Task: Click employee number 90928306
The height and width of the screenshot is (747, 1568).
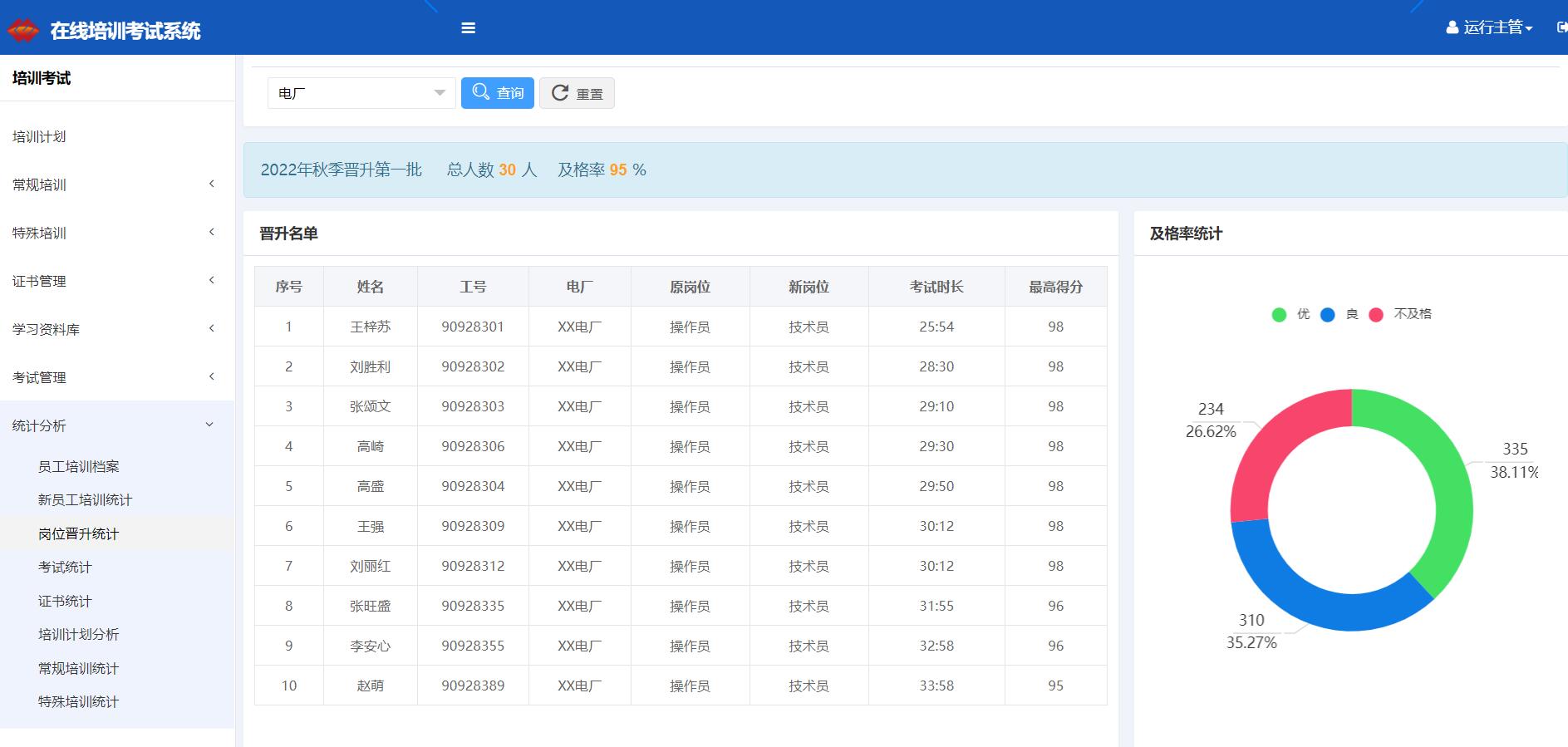Action: click(x=473, y=446)
